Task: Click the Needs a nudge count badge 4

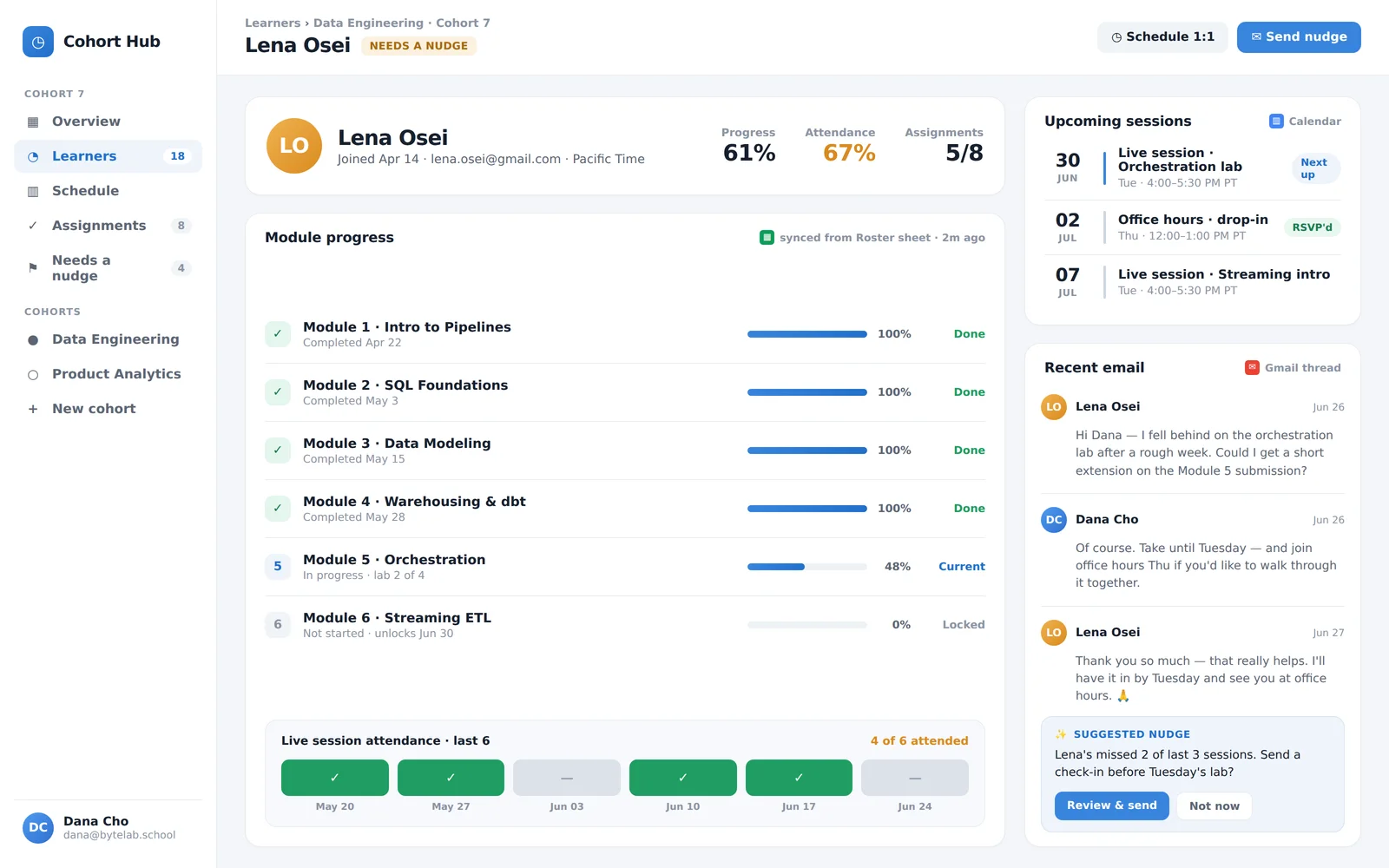Action: (181, 268)
